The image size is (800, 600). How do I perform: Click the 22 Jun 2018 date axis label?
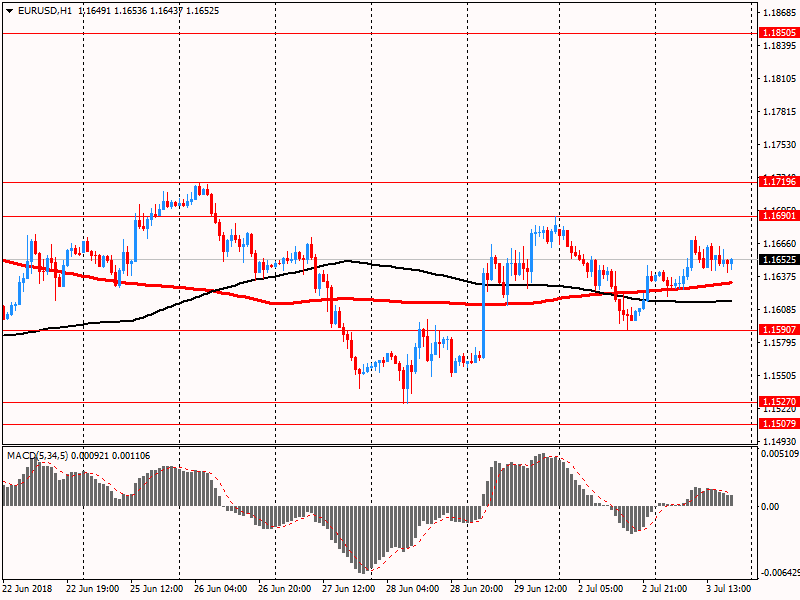[x=28, y=589]
